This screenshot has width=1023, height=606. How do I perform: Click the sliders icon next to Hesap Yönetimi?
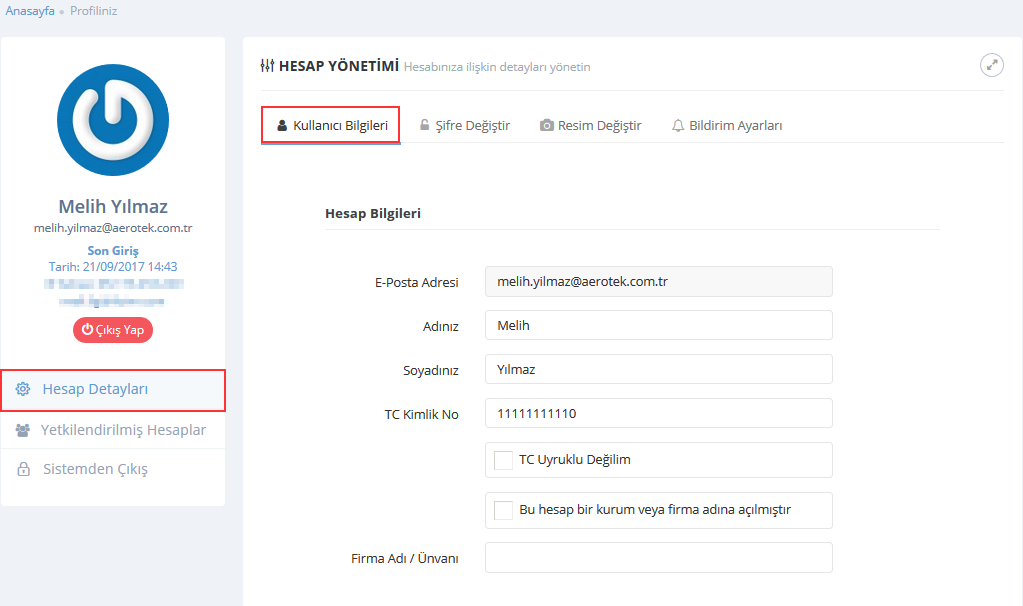click(267, 66)
